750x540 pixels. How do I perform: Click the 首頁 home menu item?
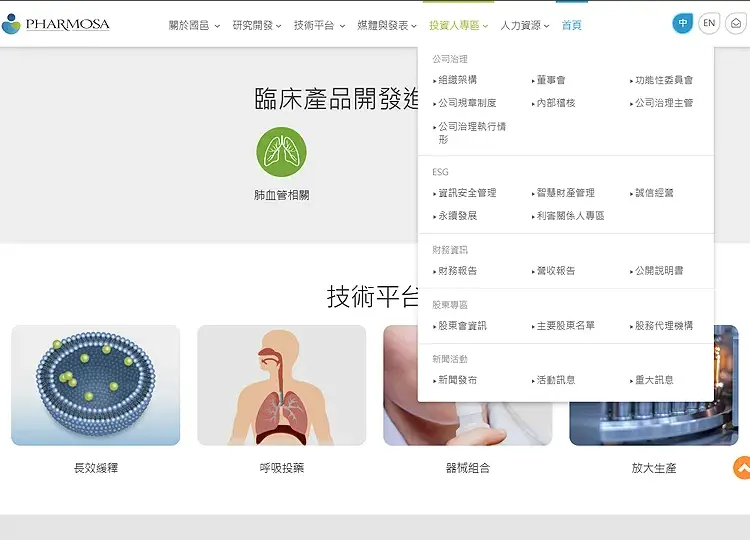[571, 25]
